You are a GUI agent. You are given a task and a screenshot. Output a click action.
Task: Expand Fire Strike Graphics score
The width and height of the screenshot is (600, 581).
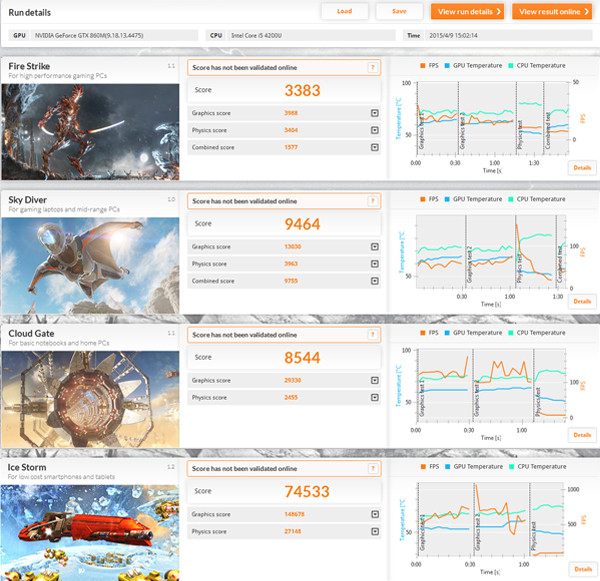click(x=375, y=113)
